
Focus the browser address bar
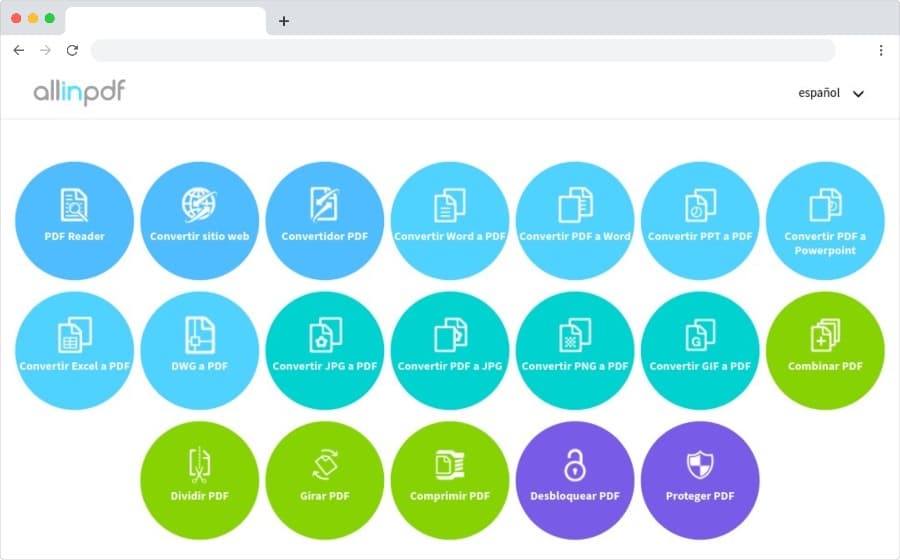tap(463, 50)
